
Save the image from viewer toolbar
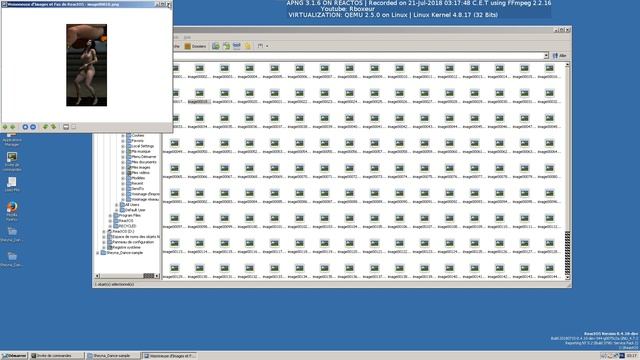tap(66, 127)
